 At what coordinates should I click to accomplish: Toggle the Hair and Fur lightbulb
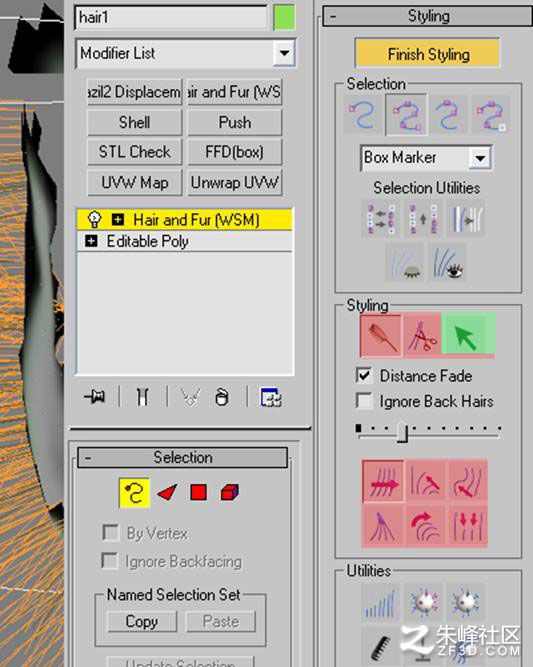coord(94,219)
